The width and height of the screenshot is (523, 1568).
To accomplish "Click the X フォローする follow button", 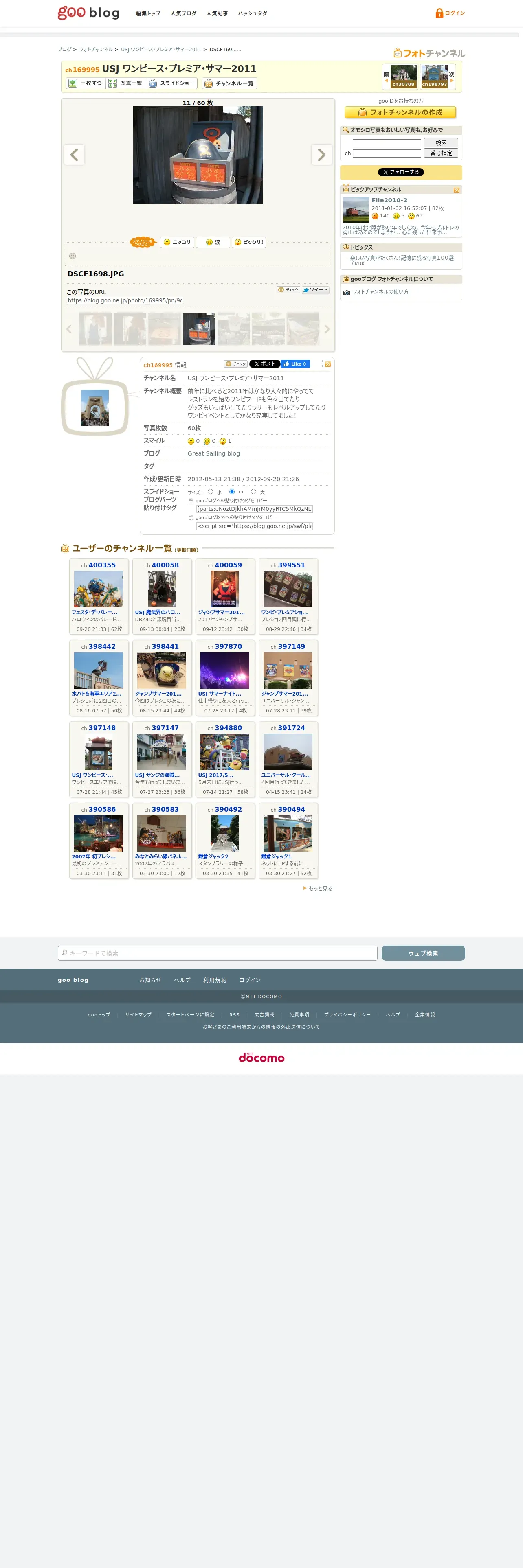I will click(401, 172).
